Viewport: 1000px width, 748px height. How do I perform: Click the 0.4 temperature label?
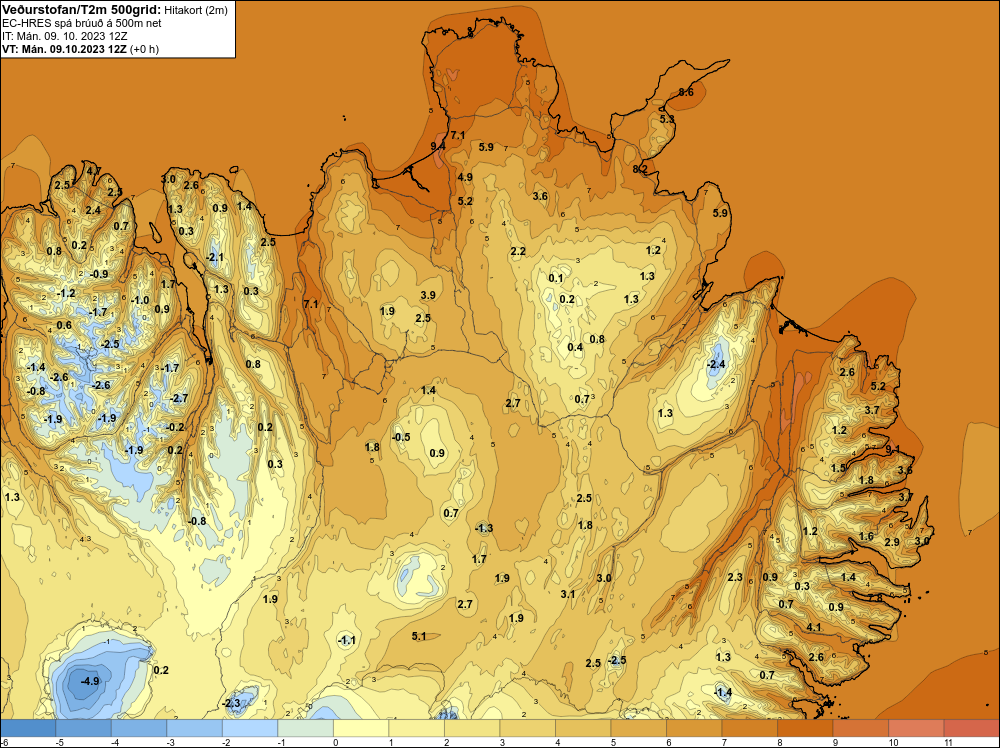[575, 348]
